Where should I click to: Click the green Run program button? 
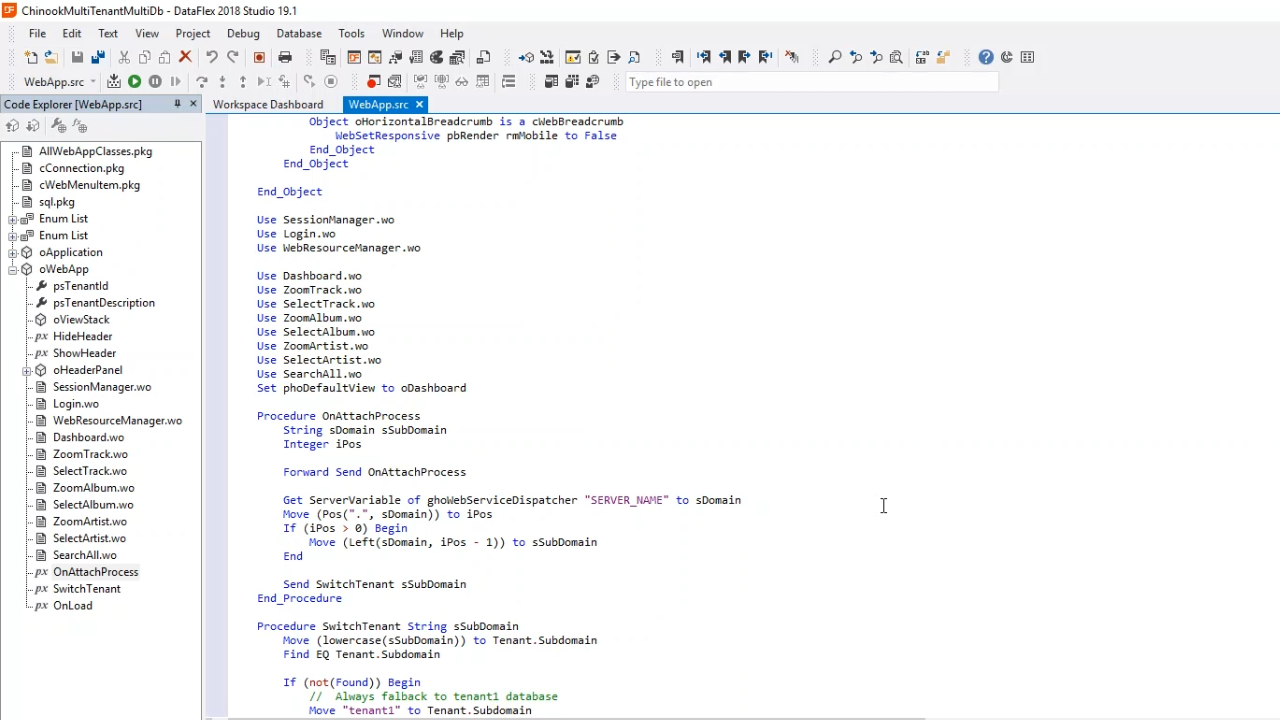click(x=134, y=82)
